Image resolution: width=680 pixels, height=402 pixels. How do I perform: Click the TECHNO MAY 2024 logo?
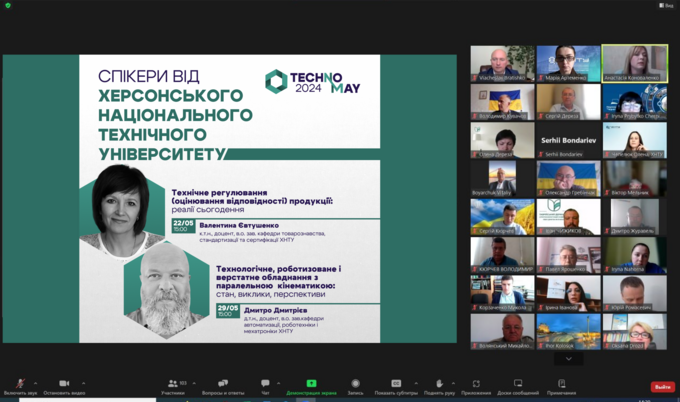(313, 82)
